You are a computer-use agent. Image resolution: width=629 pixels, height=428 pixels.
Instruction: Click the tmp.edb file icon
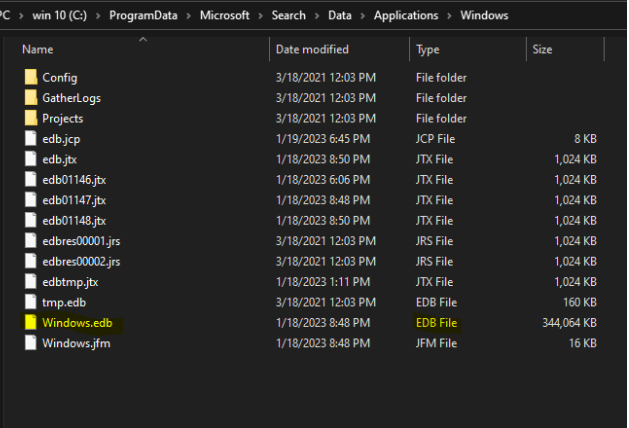tap(31, 302)
